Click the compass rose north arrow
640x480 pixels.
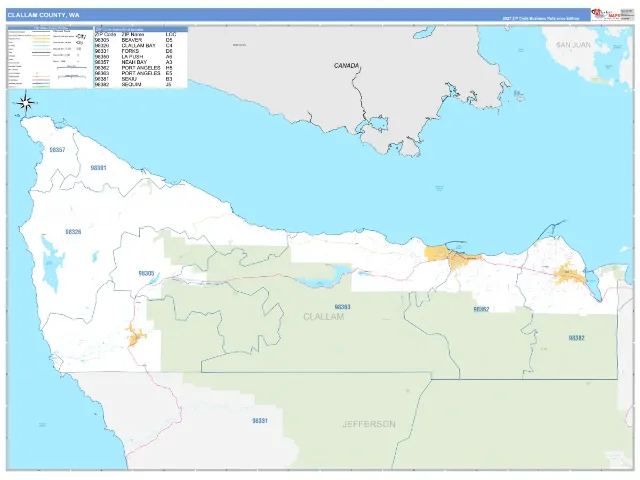[x=26, y=103]
